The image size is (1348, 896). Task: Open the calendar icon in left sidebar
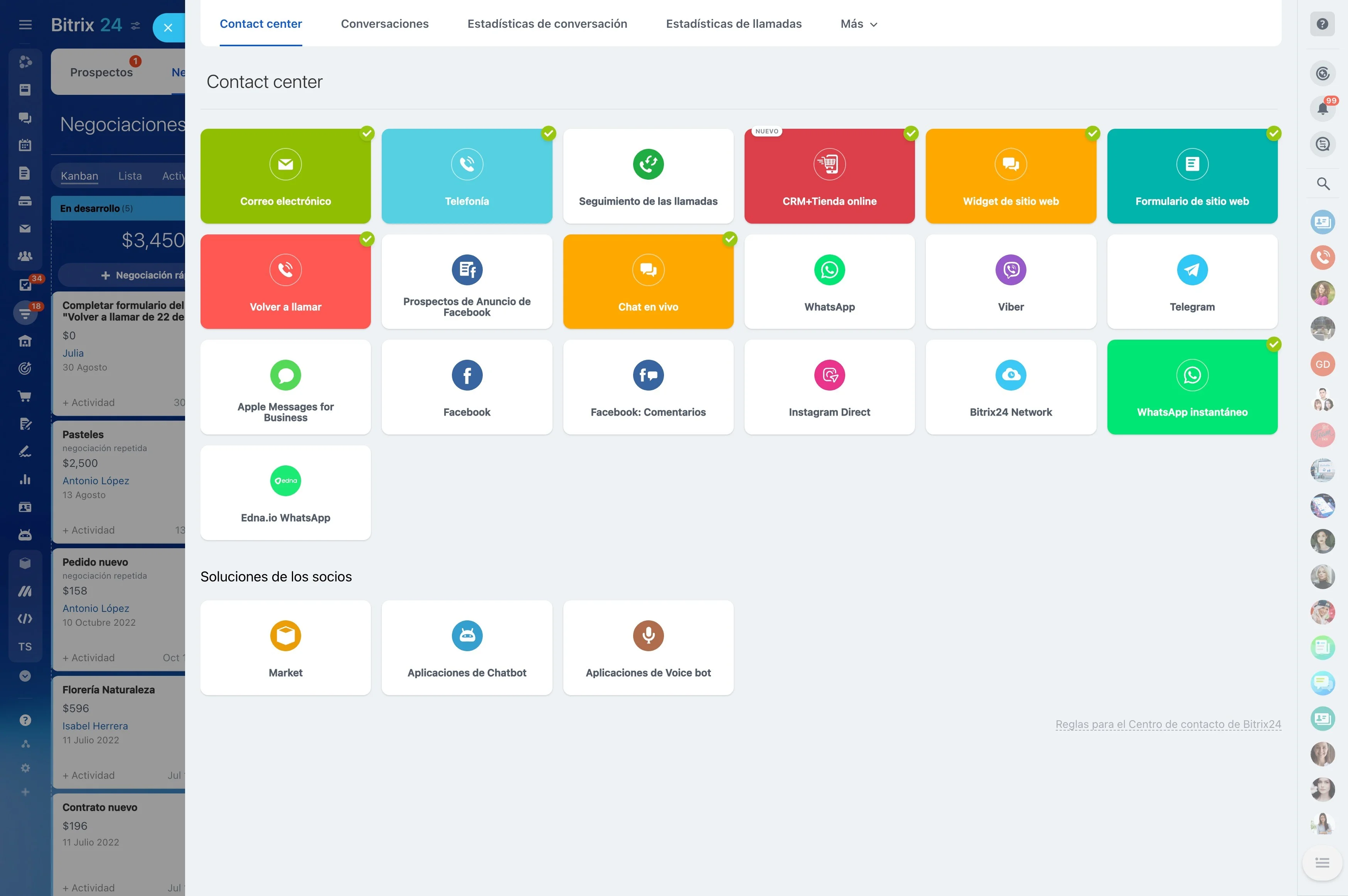point(25,145)
